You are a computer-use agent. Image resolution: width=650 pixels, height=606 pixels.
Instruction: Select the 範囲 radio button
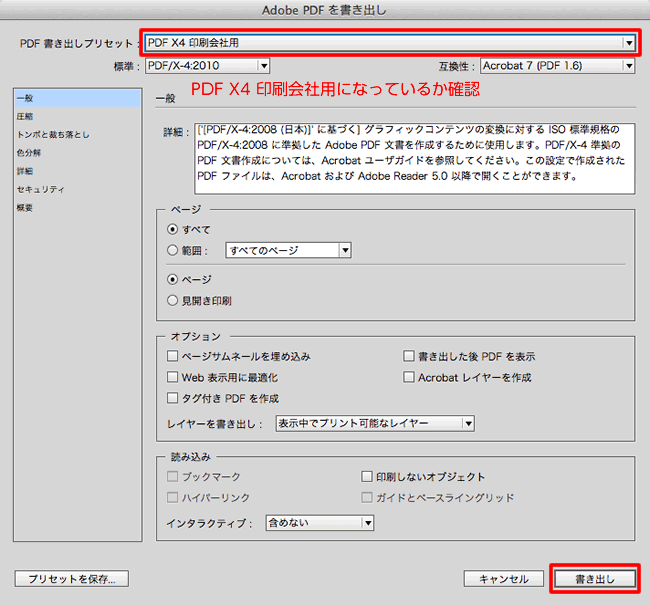tap(172, 250)
